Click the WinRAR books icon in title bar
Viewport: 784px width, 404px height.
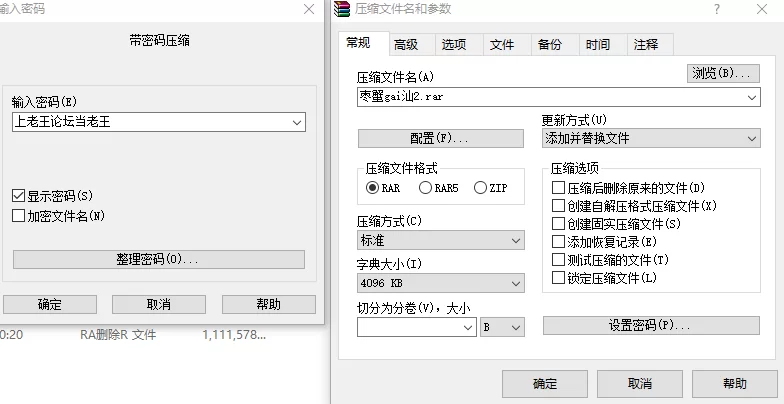coord(342,9)
